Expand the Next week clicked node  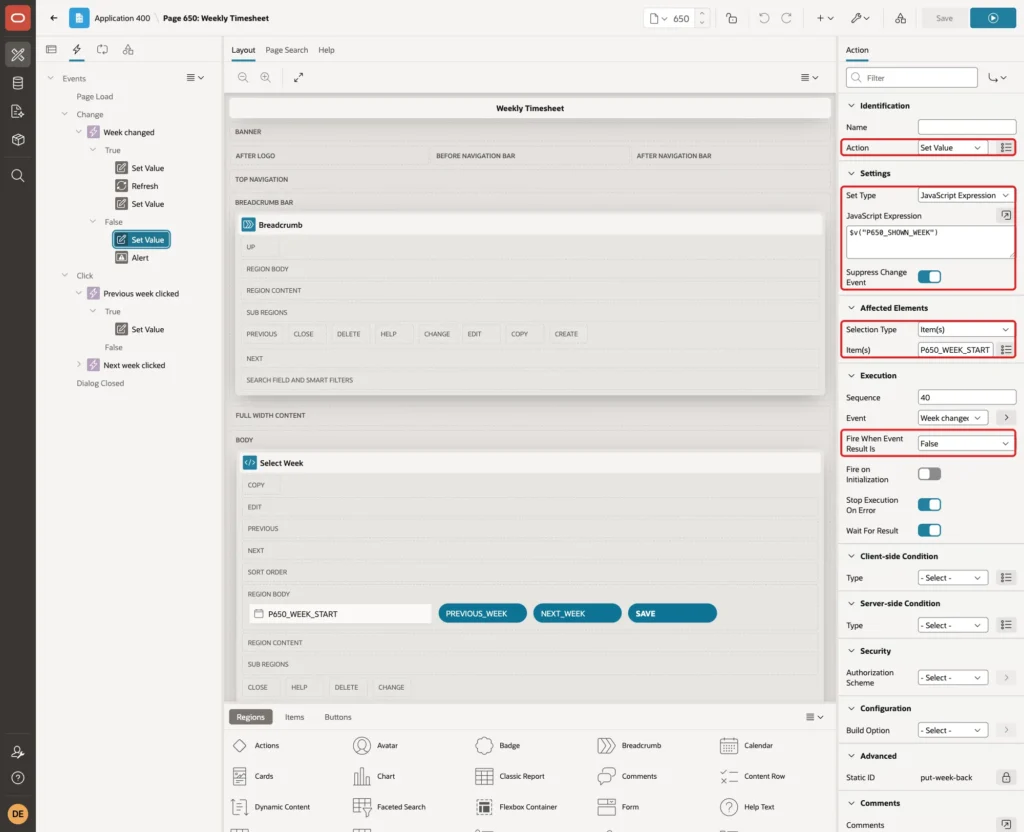79,365
